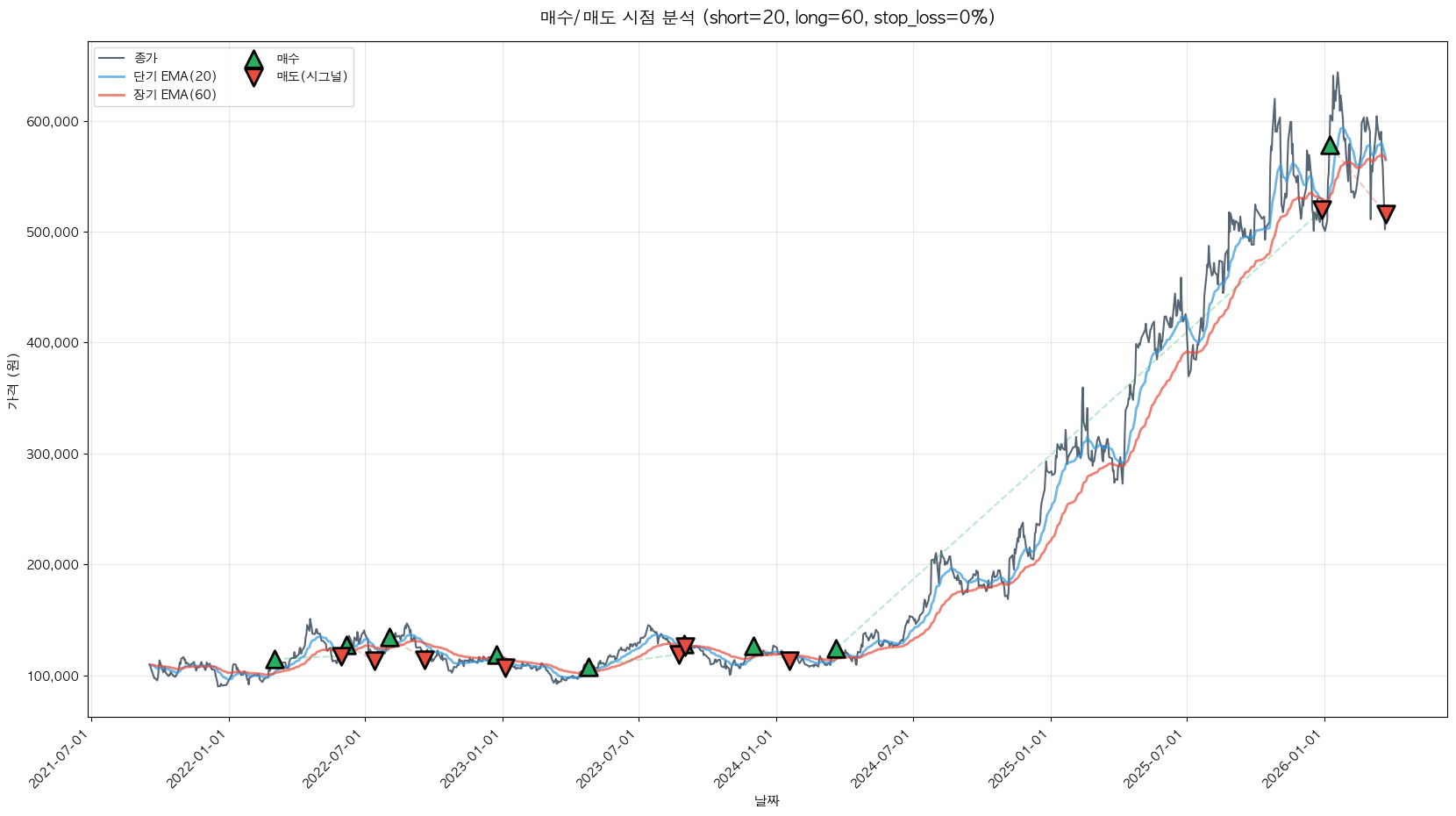The image size is (1456, 816).
Task: Select the 단기 EMA(20) legend label
Action: tap(175, 76)
